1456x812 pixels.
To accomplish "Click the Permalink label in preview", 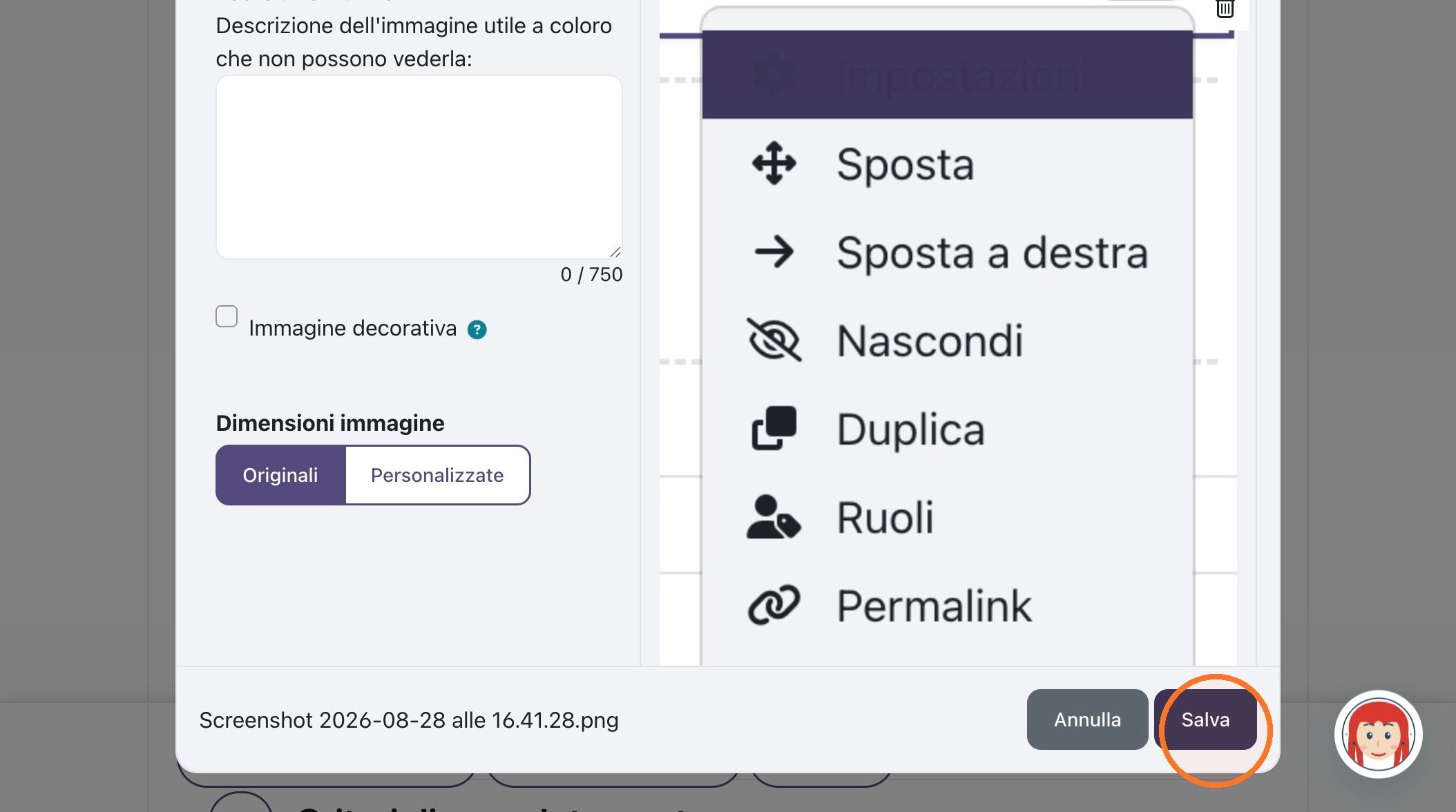I will pos(934,606).
